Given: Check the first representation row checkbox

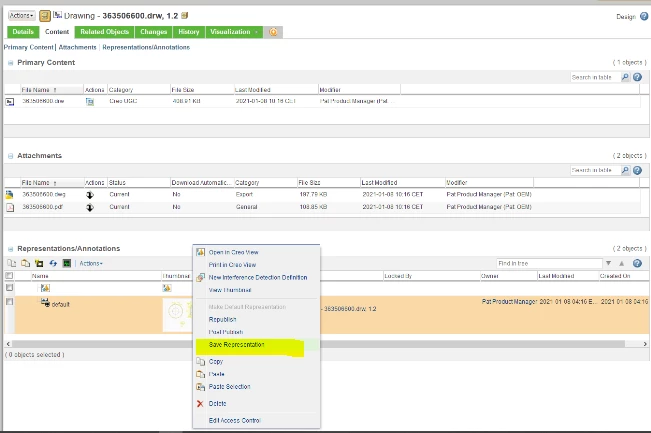Looking at the screenshot, I should [9, 288].
